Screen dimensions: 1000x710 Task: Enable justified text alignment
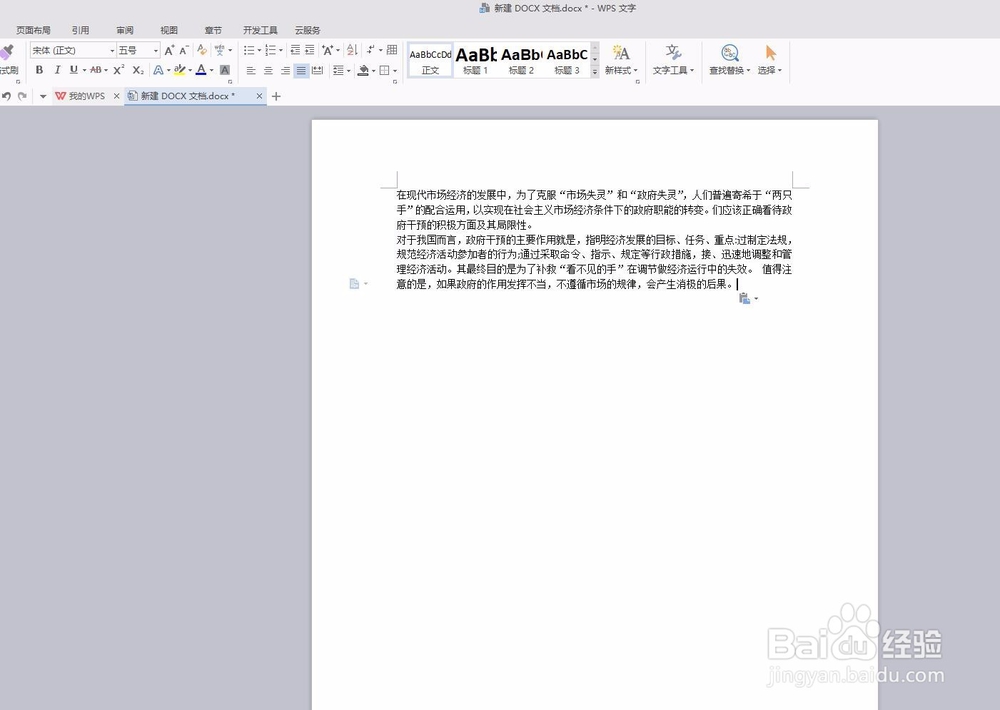[301, 70]
